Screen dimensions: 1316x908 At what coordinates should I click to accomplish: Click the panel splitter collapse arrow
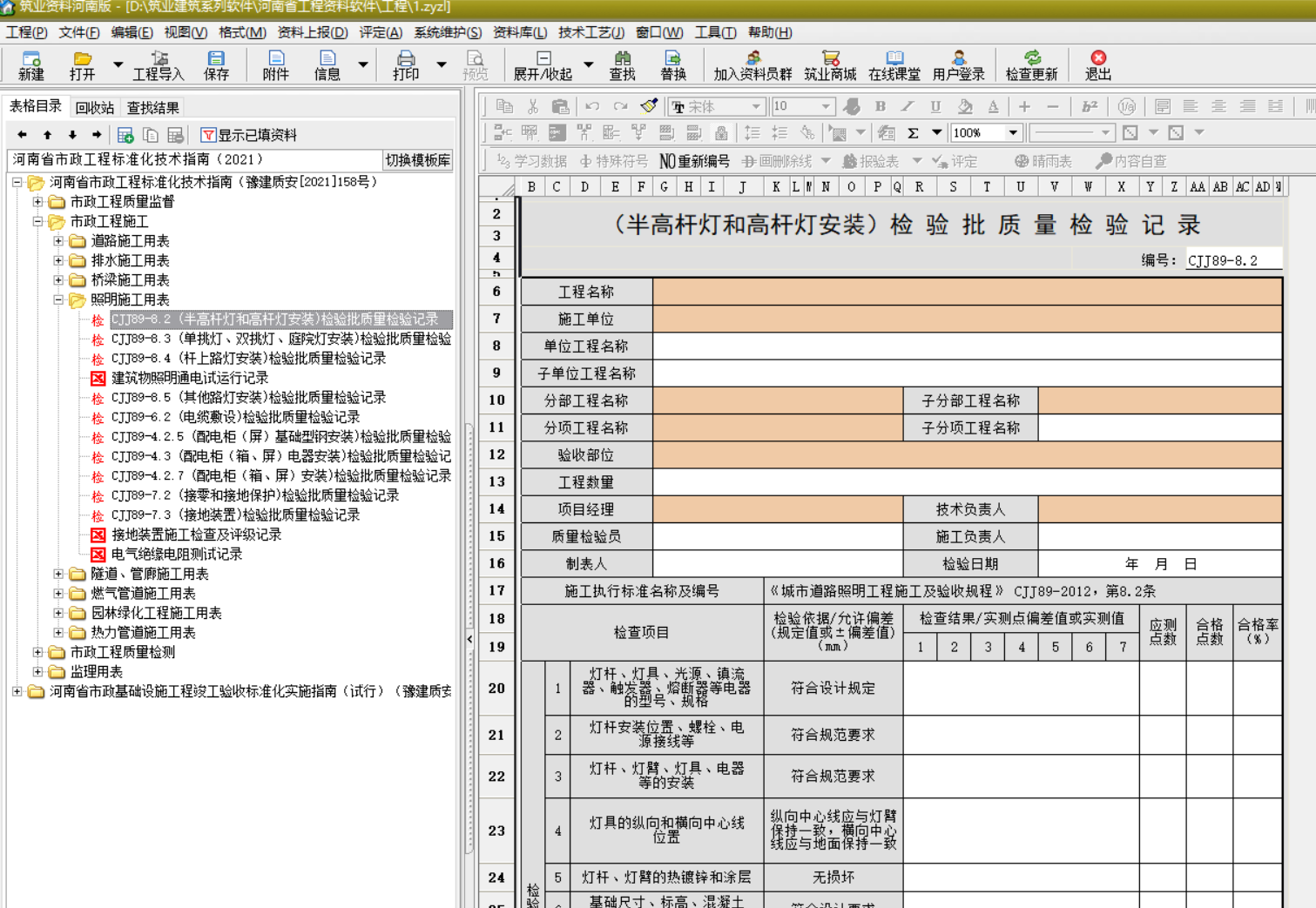[469, 639]
